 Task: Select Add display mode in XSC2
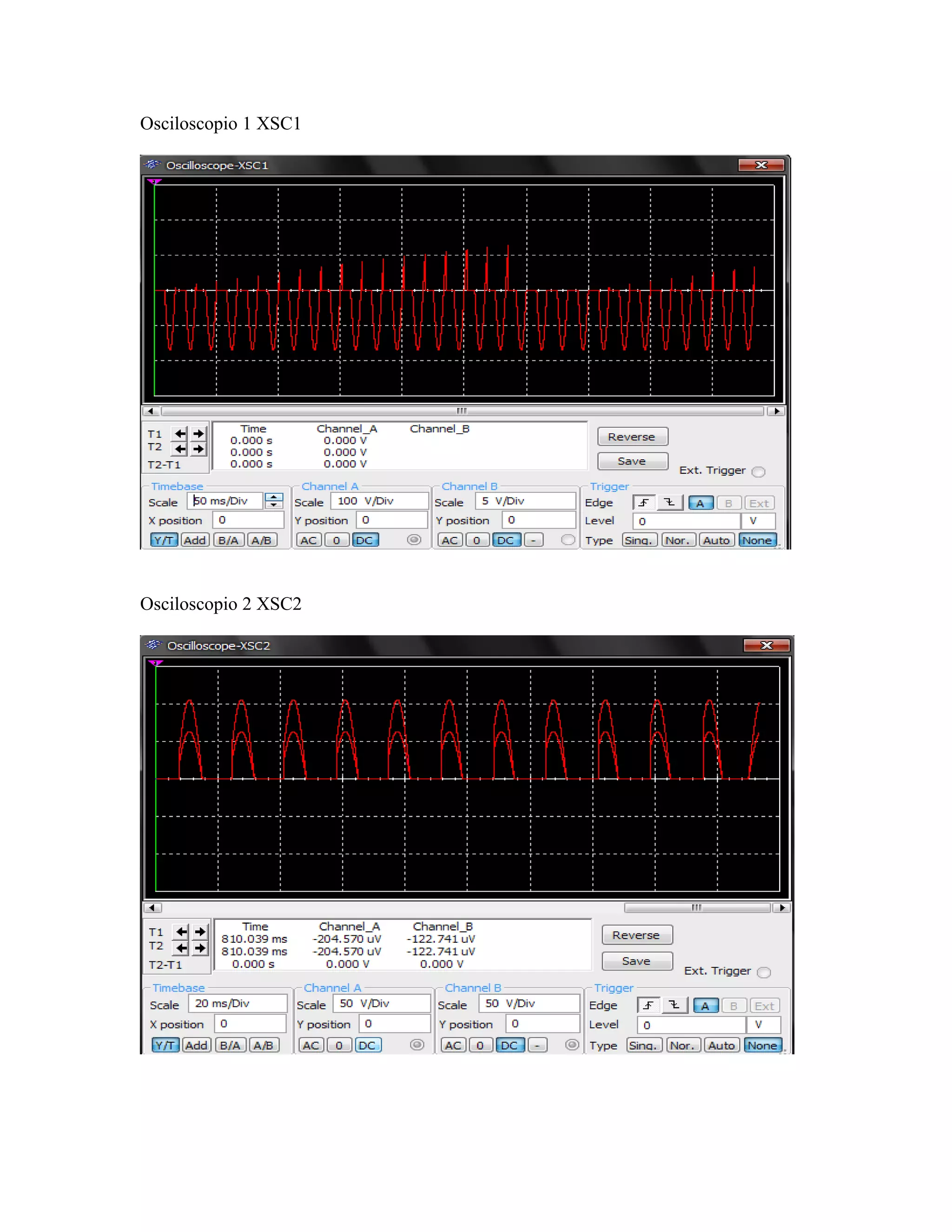pyautogui.click(x=196, y=1045)
